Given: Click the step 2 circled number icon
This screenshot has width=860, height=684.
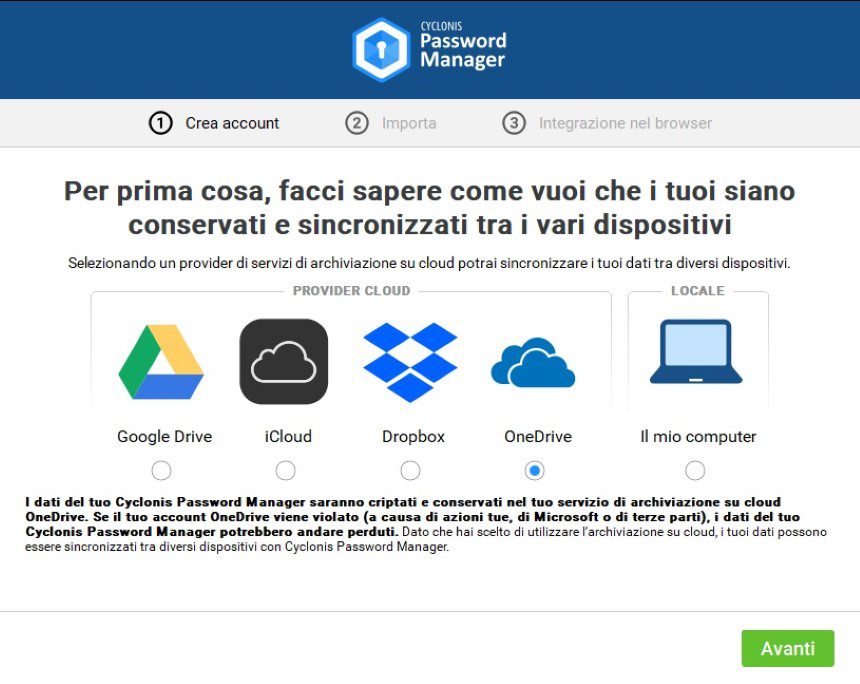Looking at the screenshot, I should [x=357, y=123].
